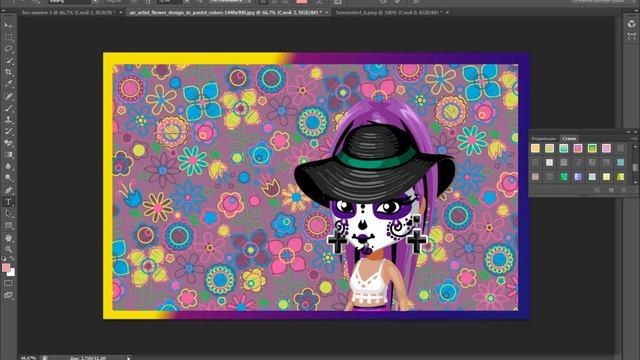Screen dimensions: 640x360
Task: Apply the emerald green style in third row
Action: click(564, 176)
